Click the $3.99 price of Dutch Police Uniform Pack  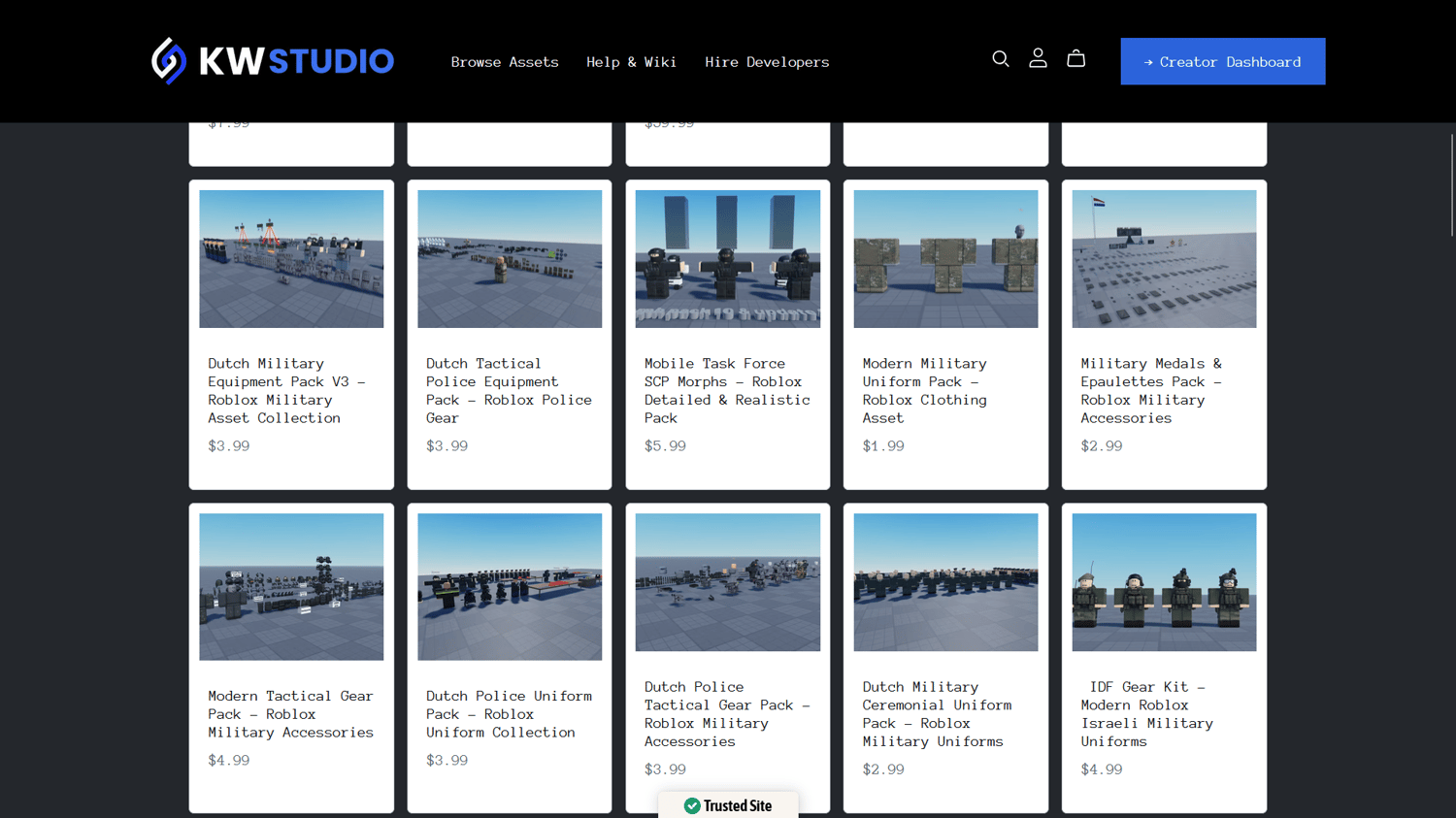[x=447, y=761]
